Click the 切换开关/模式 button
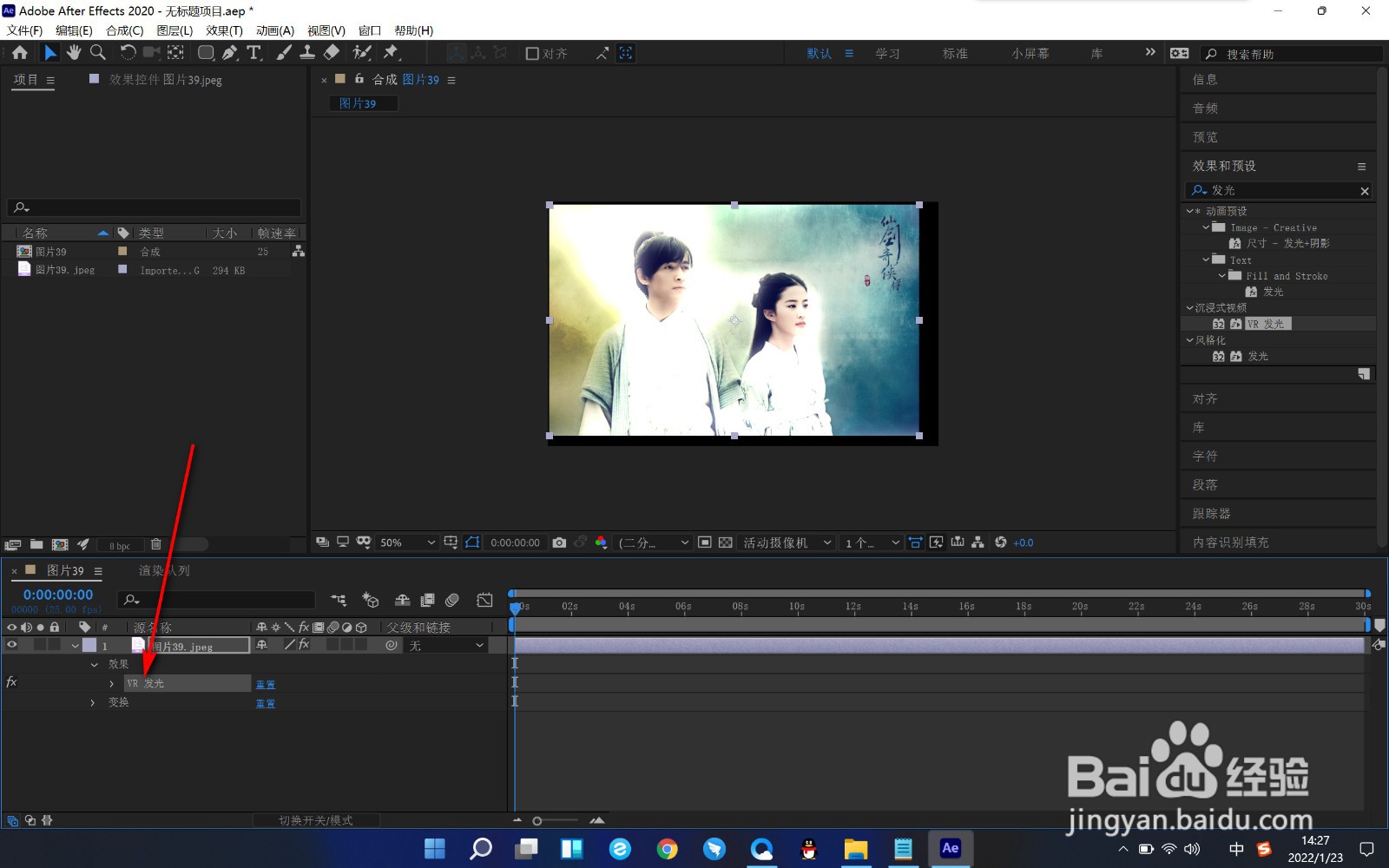Image resolution: width=1389 pixels, height=868 pixels. pos(315,820)
